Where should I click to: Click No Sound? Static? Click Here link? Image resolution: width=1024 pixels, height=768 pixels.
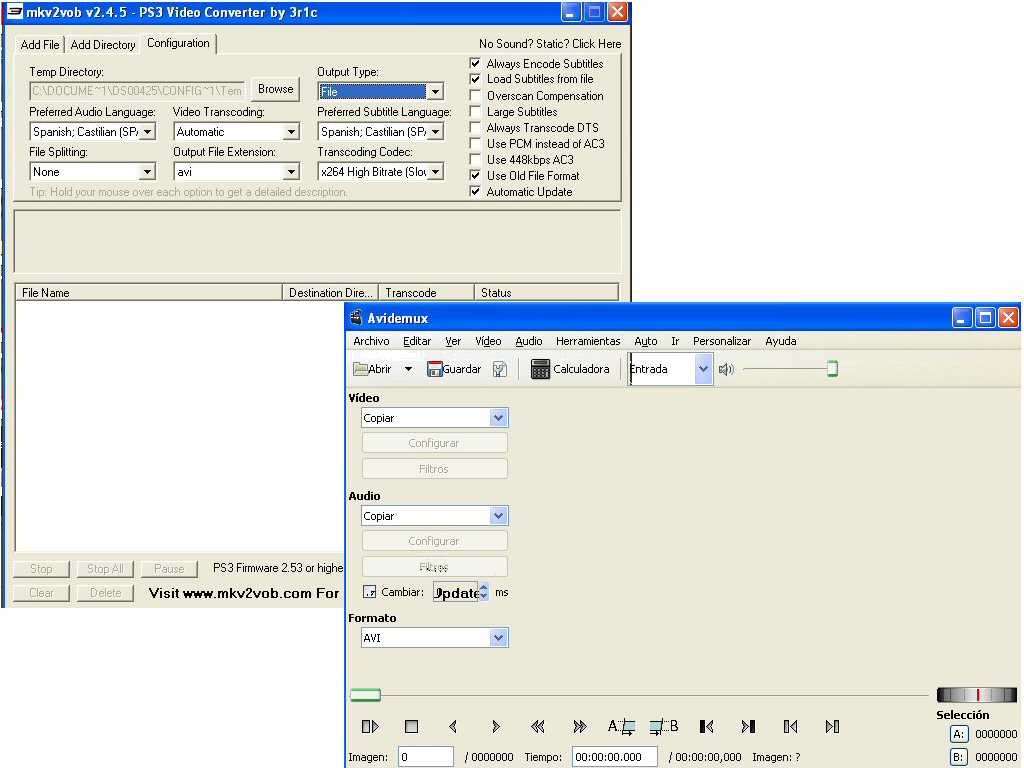[550, 44]
